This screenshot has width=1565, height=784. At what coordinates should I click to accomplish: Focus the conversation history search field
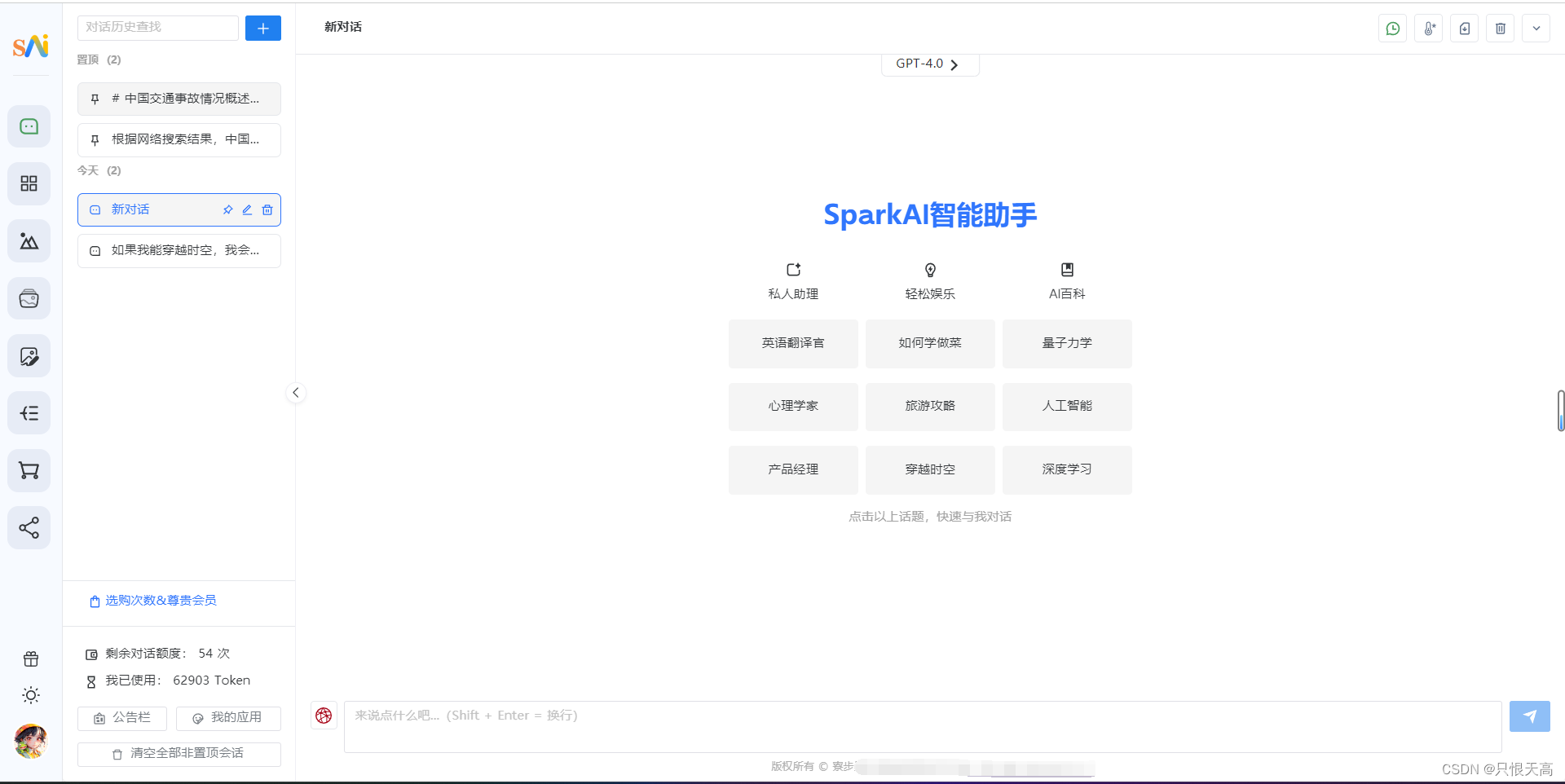[158, 28]
